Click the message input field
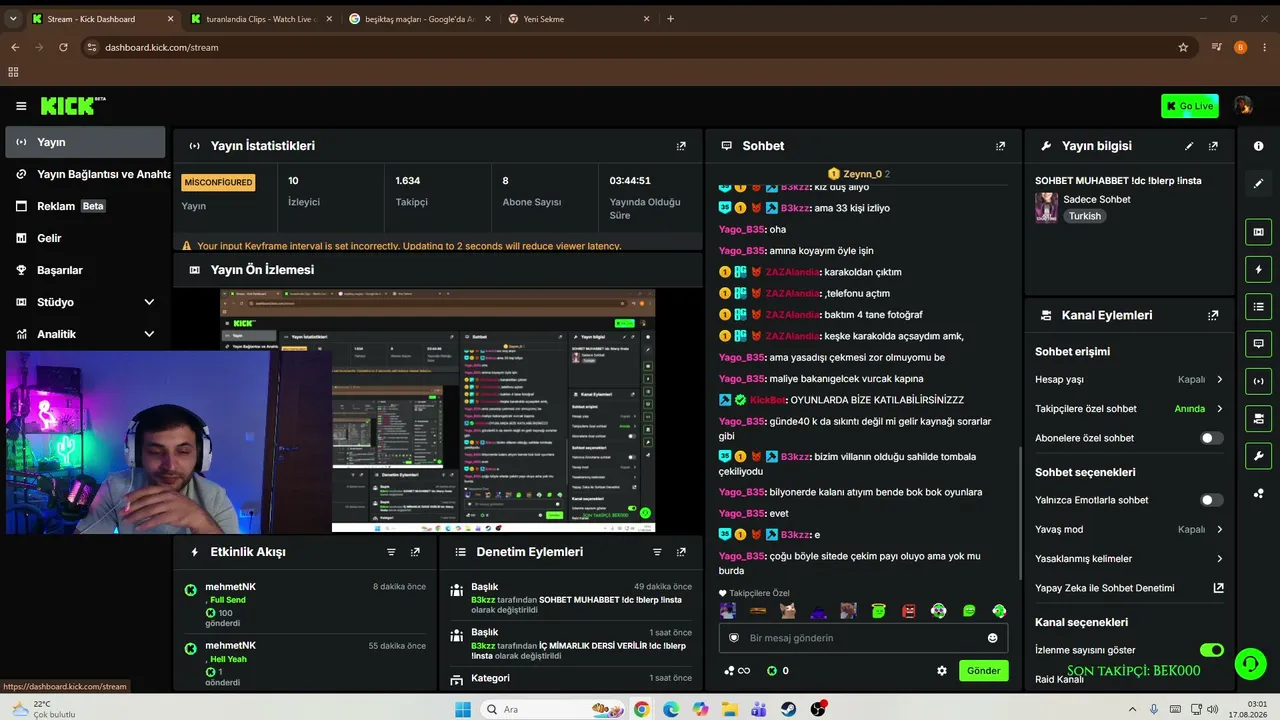This screenshot has height=720, width=1280. [x=863, y=638]
